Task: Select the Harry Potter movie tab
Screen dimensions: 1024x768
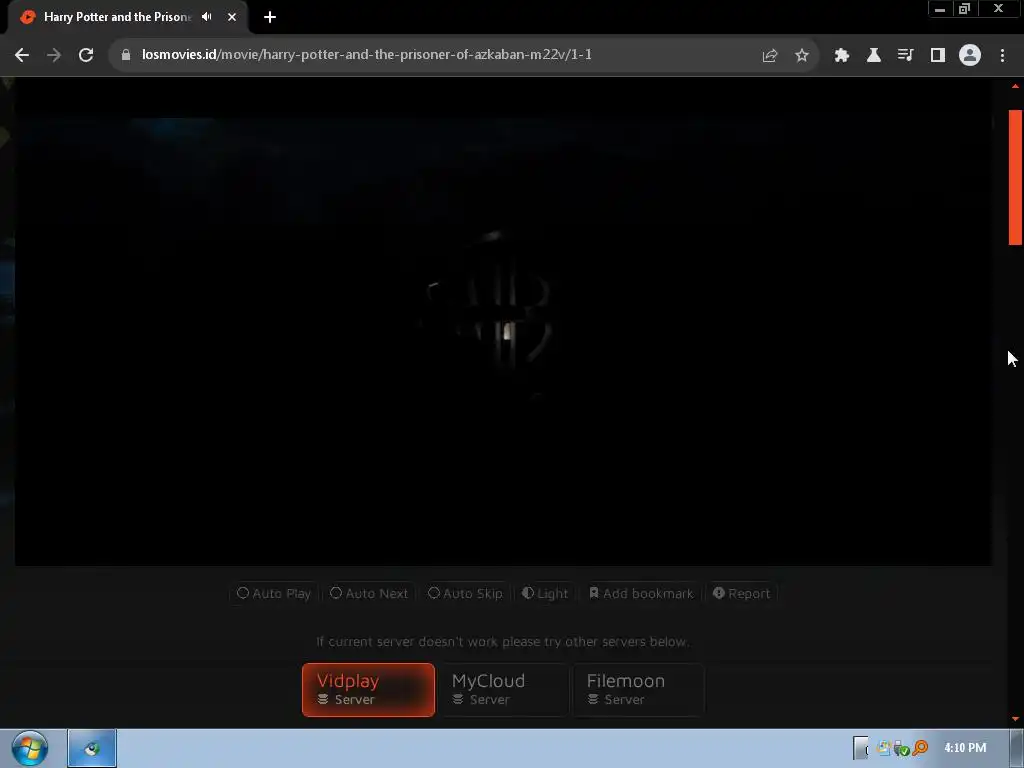Action: [x=127, y=18]
